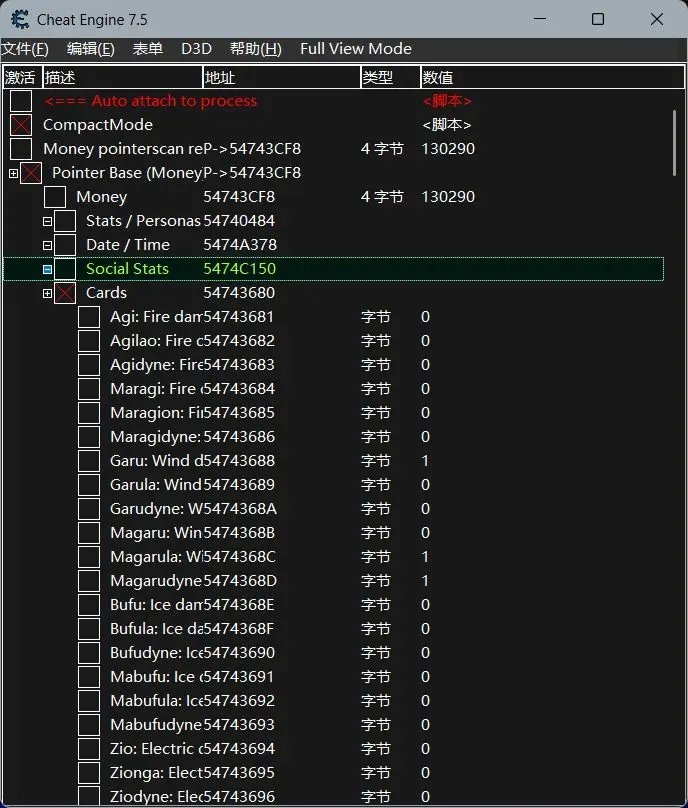Screen dimensions: 688x808
Task: Select the Mabufu: Ice row
Action: tap(333, 677)
